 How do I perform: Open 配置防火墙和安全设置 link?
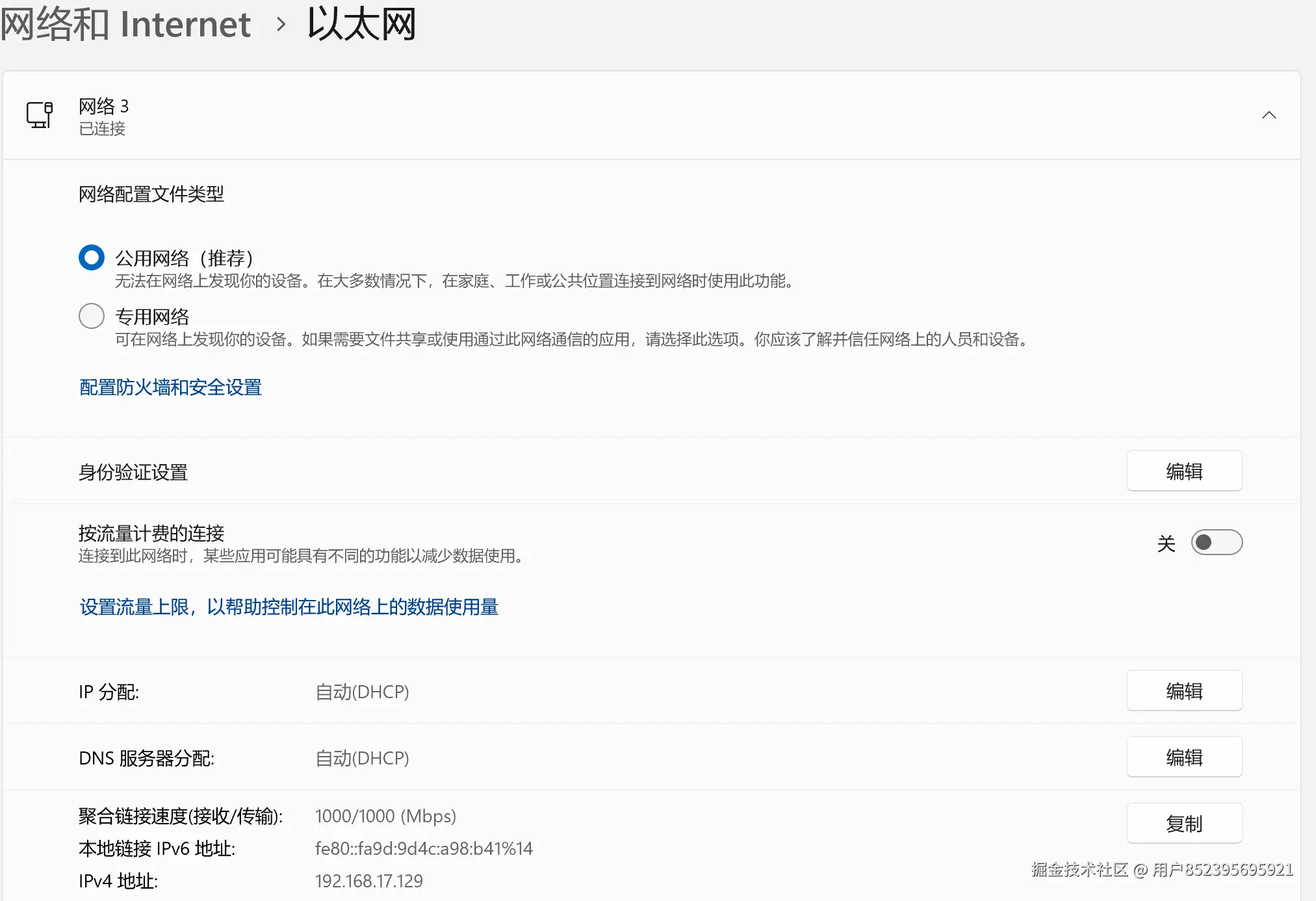(170, 387)
